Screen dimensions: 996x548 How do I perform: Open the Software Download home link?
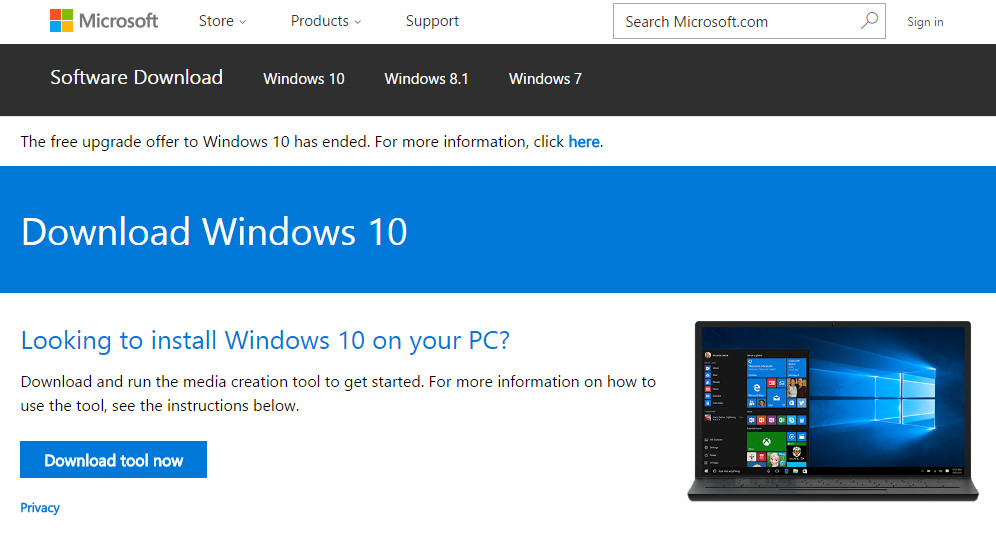[x=137, y=77]
